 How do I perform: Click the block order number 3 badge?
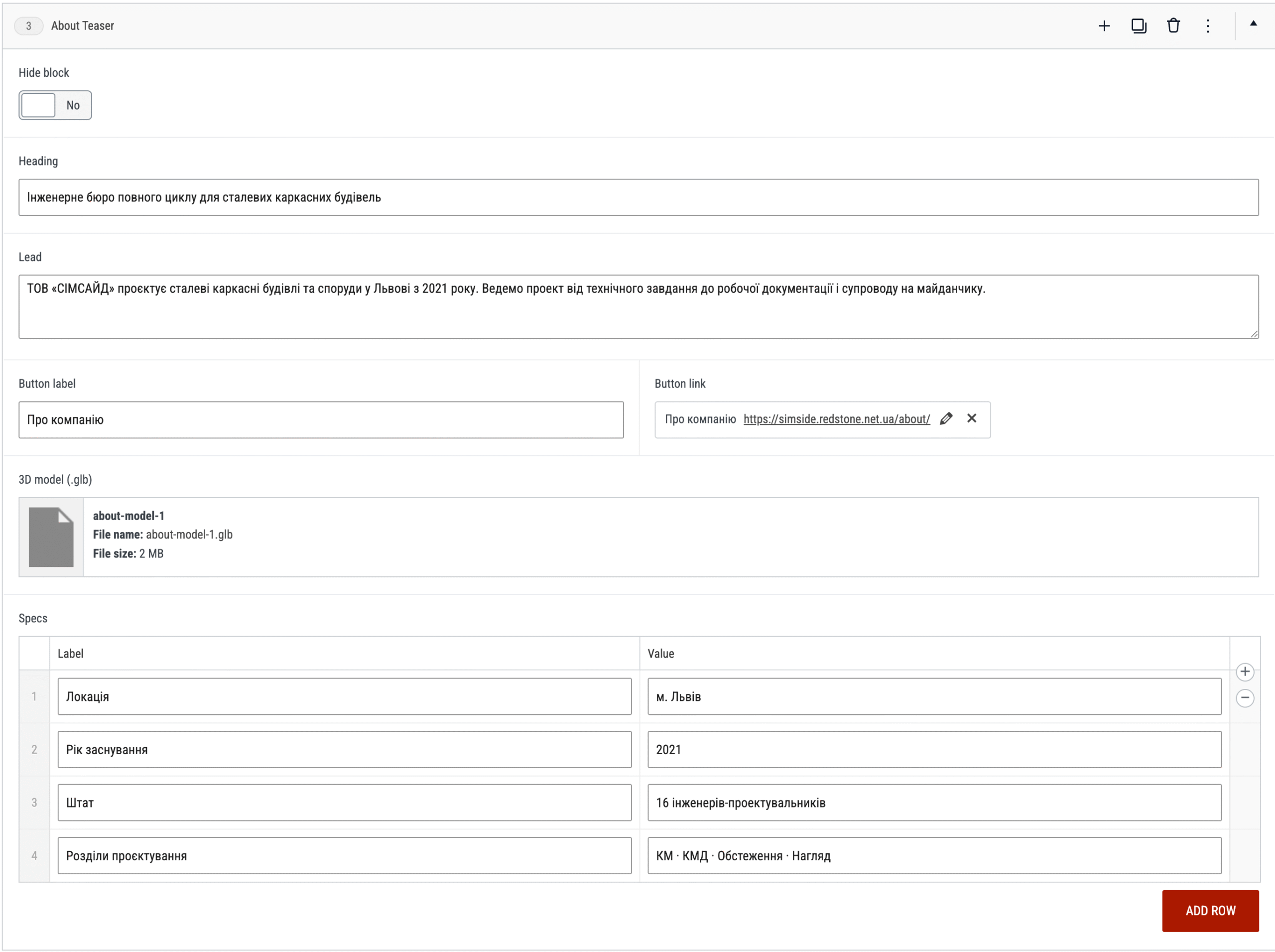click(28, 26)
